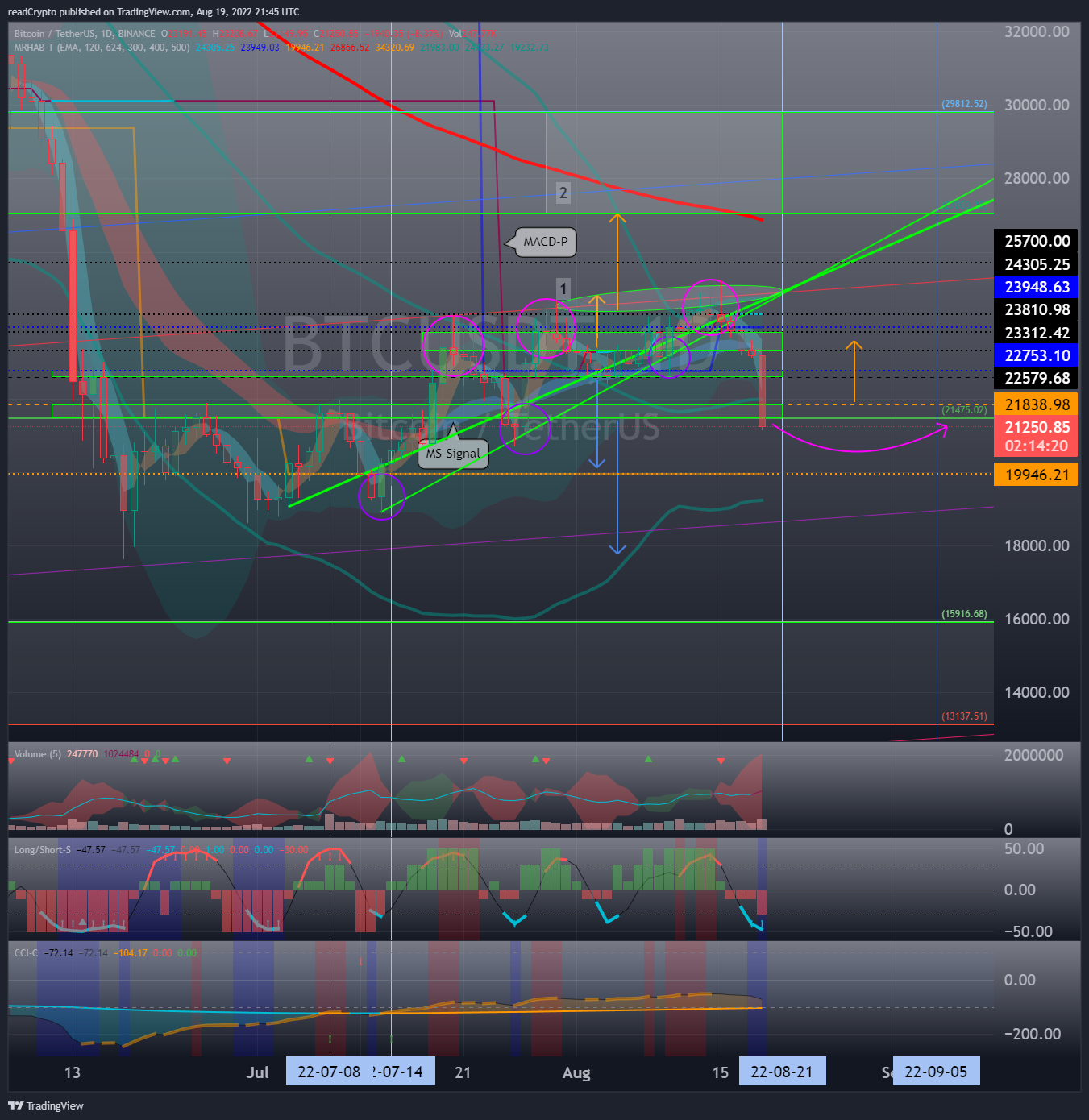Click the 21 label on time axis

click(x=463, y=1072)
